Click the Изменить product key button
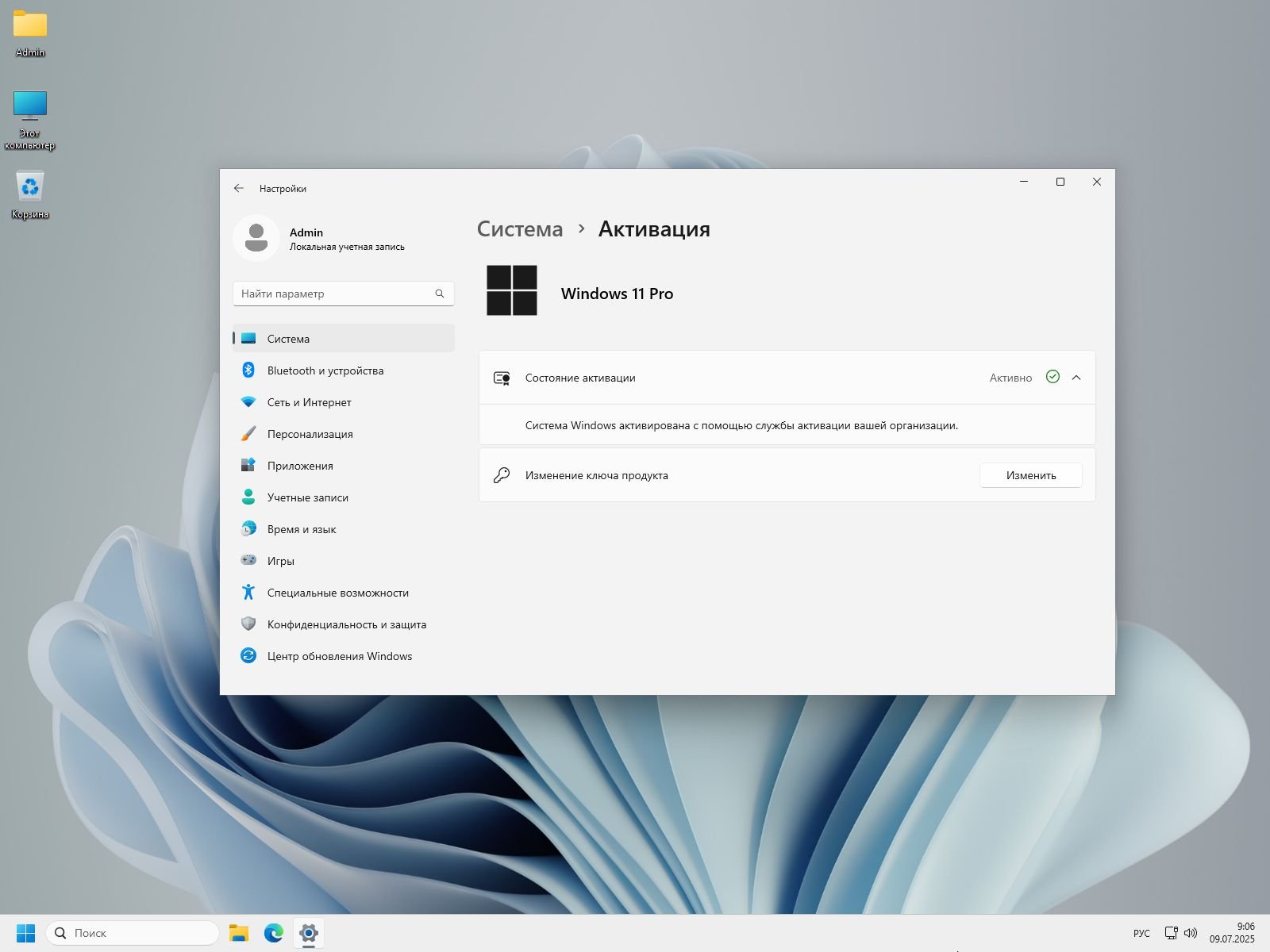This screenshot has height=952, width=1270. pos(1031,475)
